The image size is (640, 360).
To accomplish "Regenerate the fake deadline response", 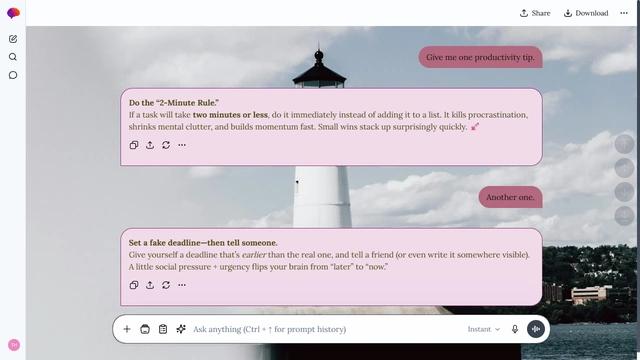I will (166, 285).
